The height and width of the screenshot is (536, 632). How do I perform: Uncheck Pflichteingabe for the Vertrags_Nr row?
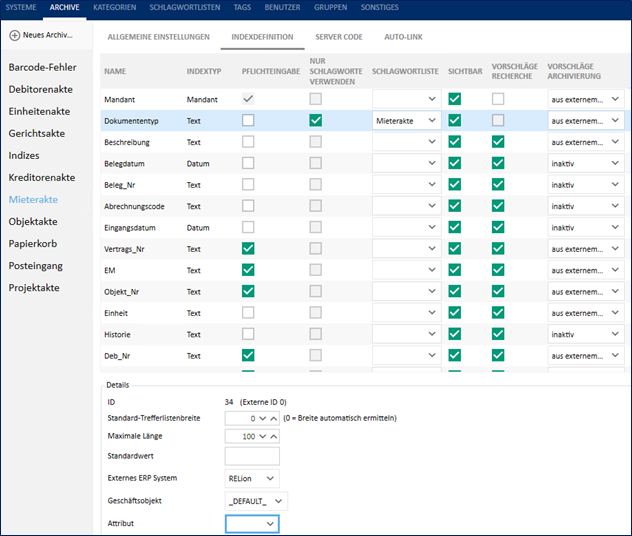(x=248, y=248)
